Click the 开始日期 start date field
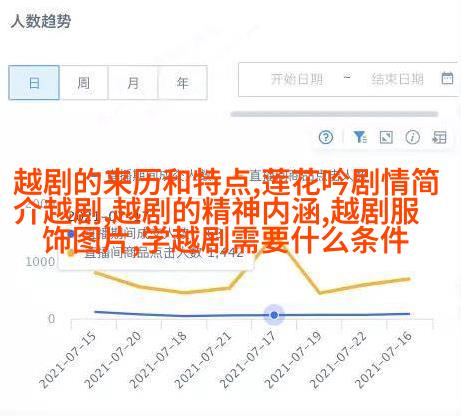 296,79
